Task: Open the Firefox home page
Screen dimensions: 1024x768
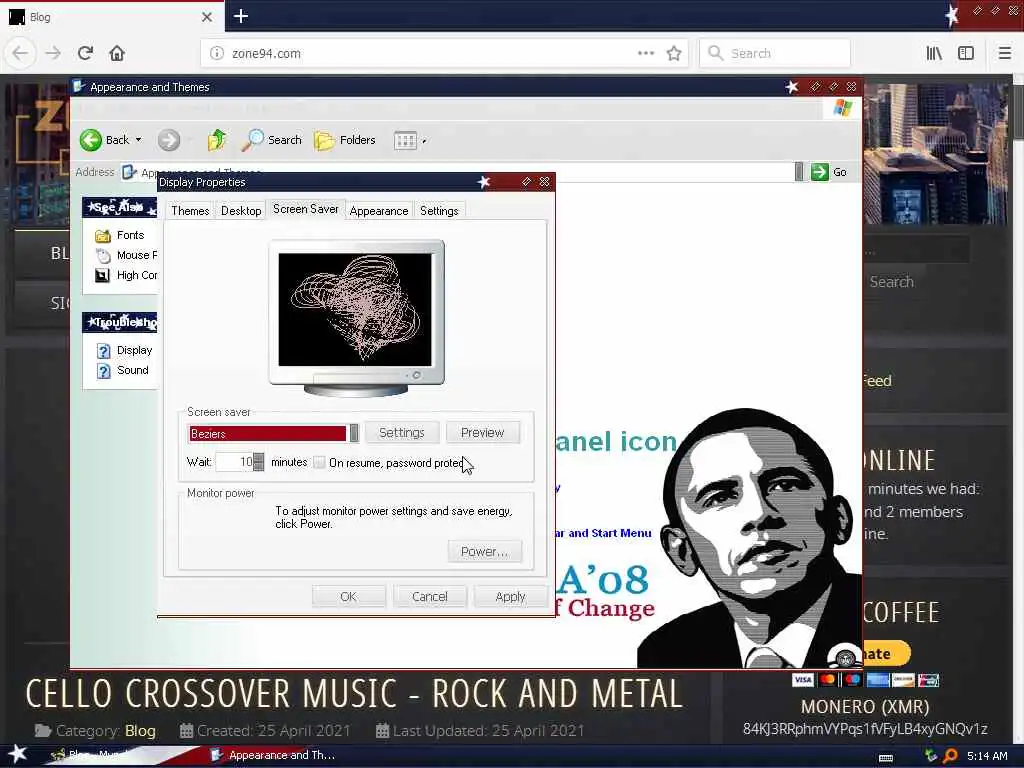Action: (x=117, y=53)
